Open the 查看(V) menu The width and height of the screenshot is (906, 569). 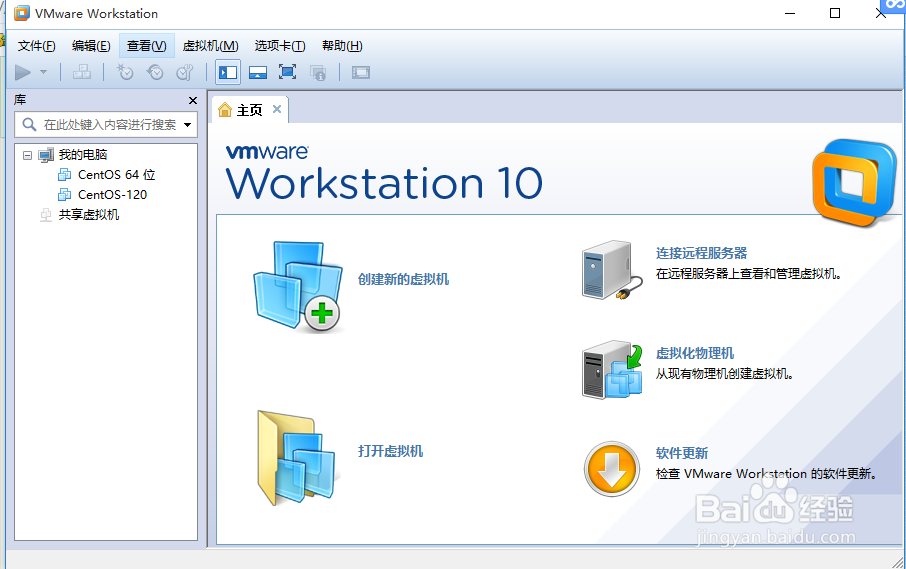click(147, 46)
